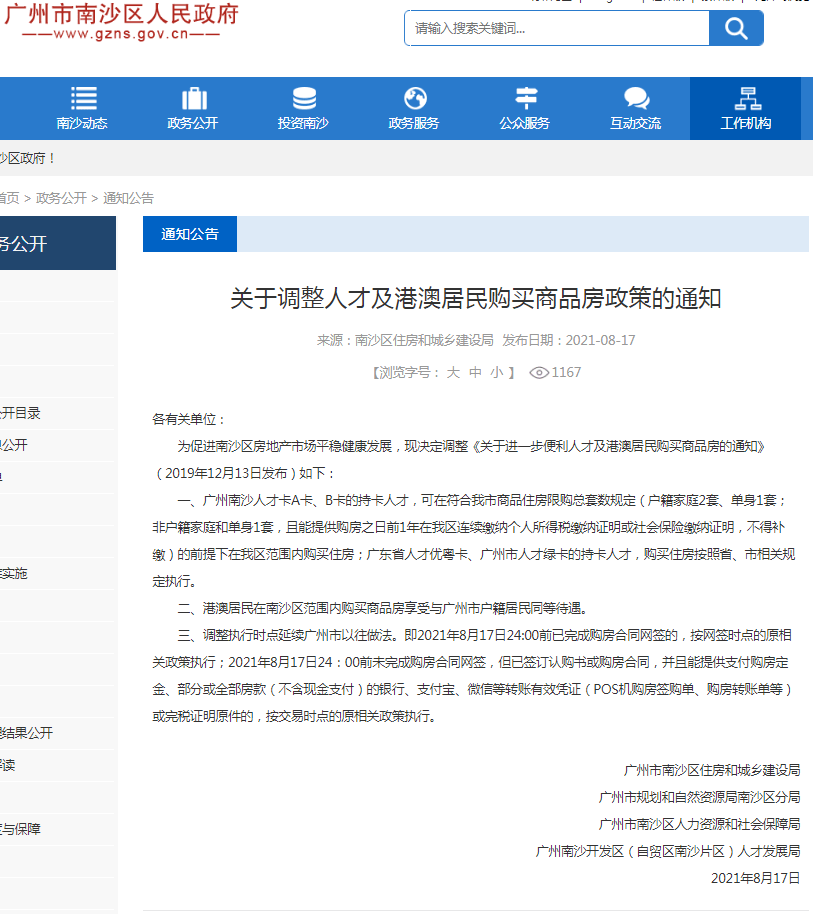Viewport: 813px width, 914px height.
Task: Set article font size to 大
Action: [x=452, y=372]
